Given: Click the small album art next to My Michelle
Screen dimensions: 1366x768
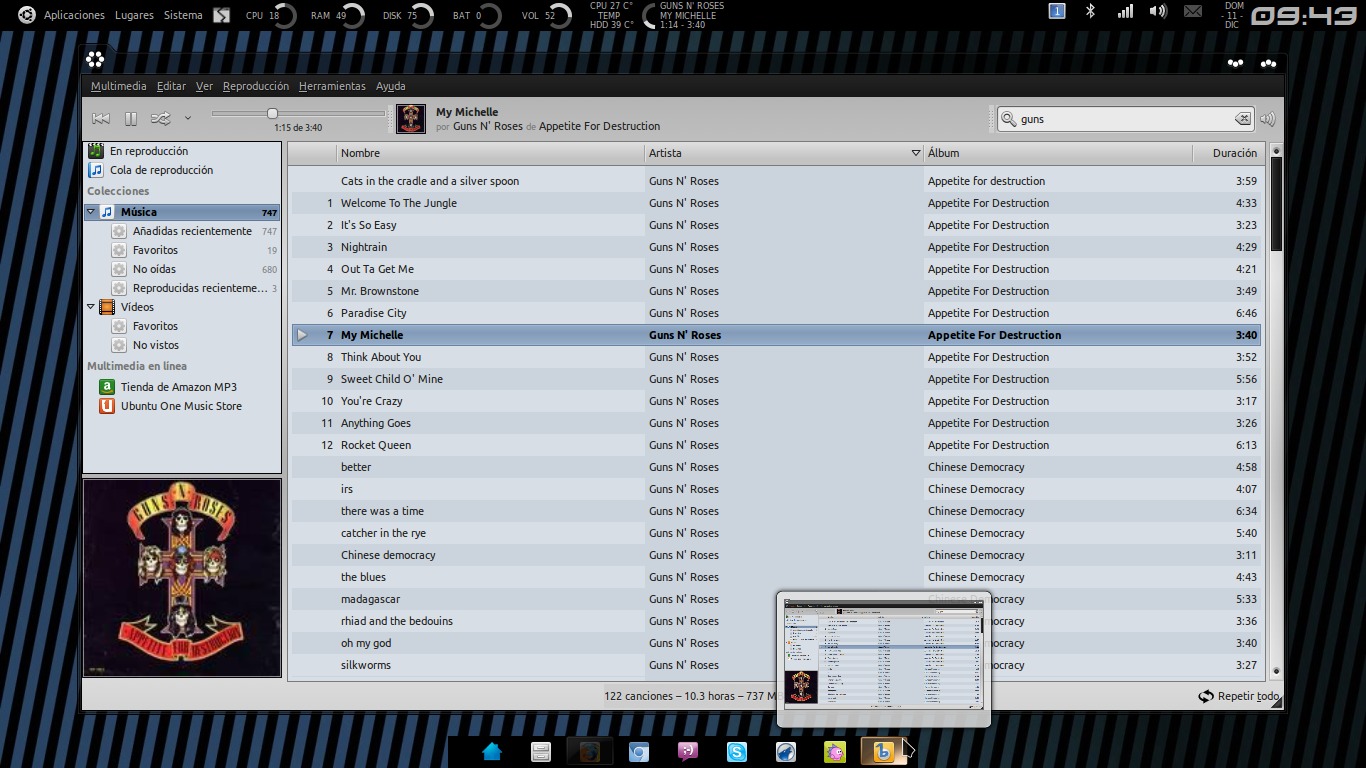Looking at the screenshot, I should pos(411,119).
